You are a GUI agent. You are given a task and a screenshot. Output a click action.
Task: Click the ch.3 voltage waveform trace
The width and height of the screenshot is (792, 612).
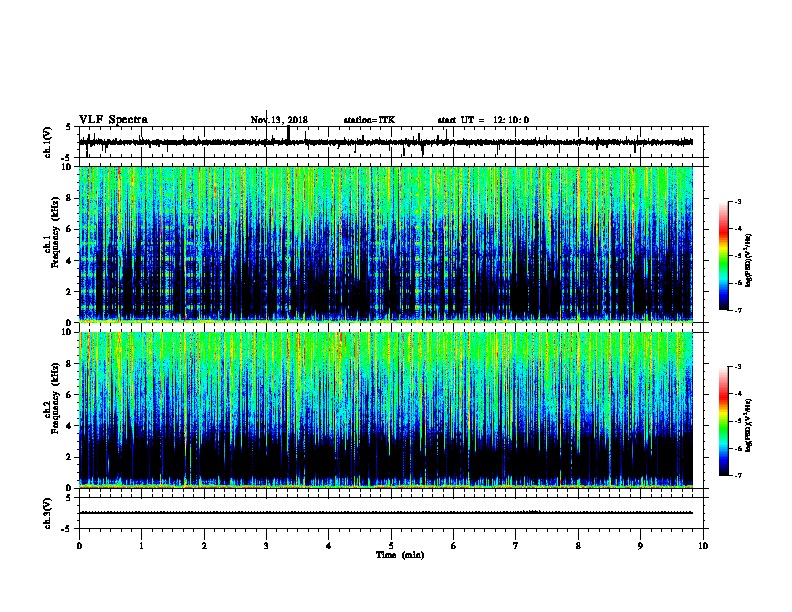tap(386, 513)
